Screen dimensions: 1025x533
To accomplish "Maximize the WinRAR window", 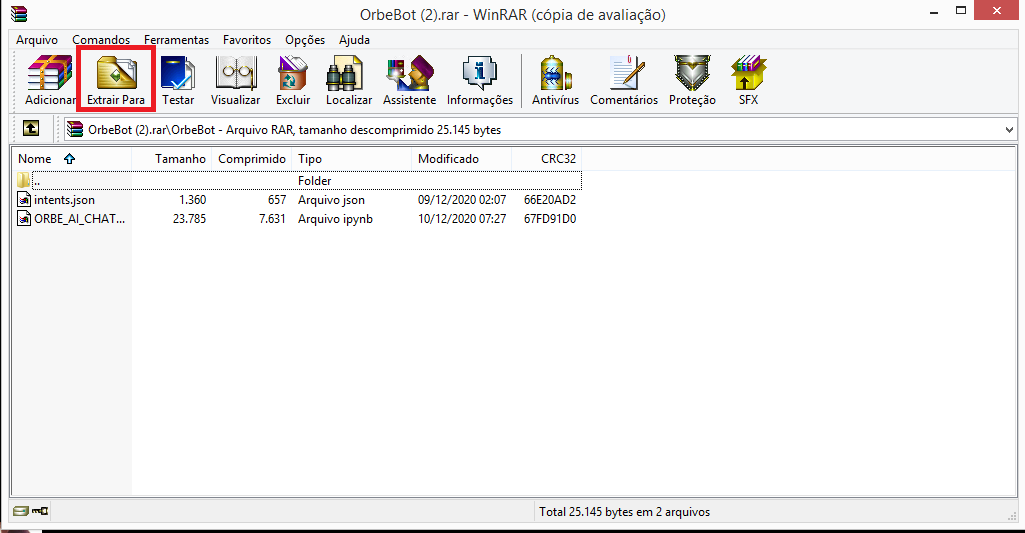I will [961, 10].
